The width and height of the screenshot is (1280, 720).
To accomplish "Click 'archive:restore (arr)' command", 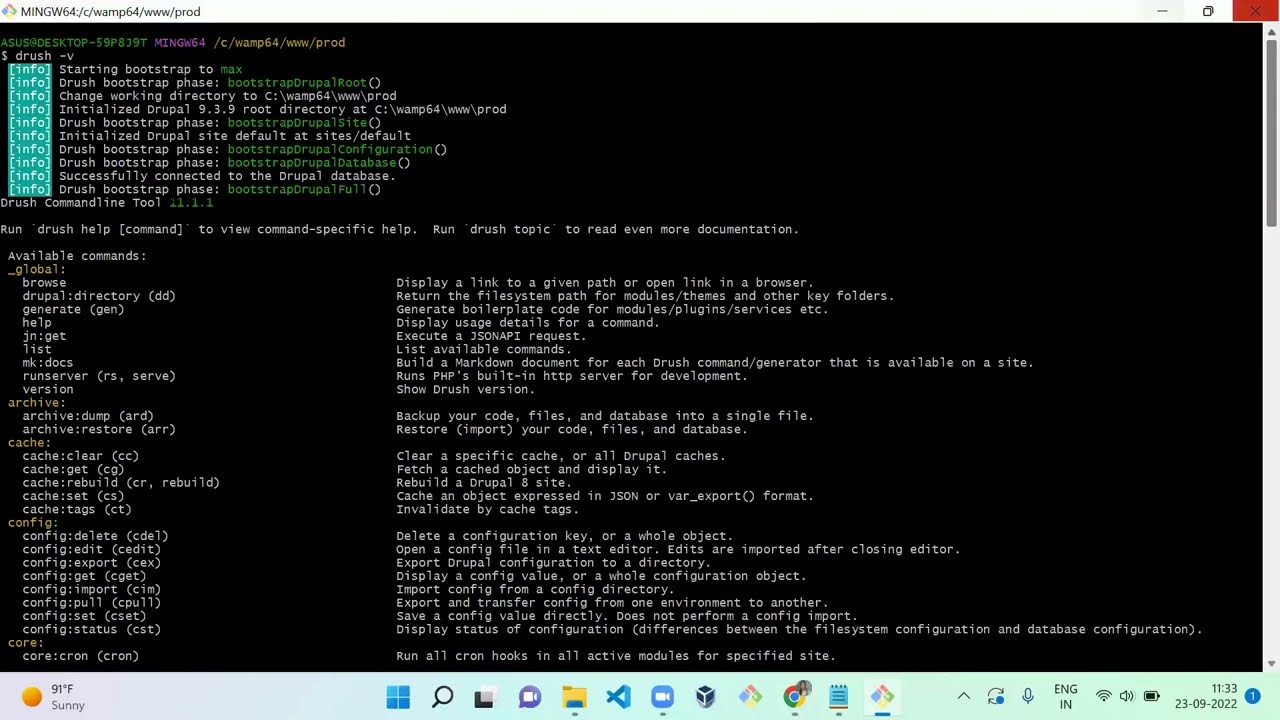I will click(99, 429).
